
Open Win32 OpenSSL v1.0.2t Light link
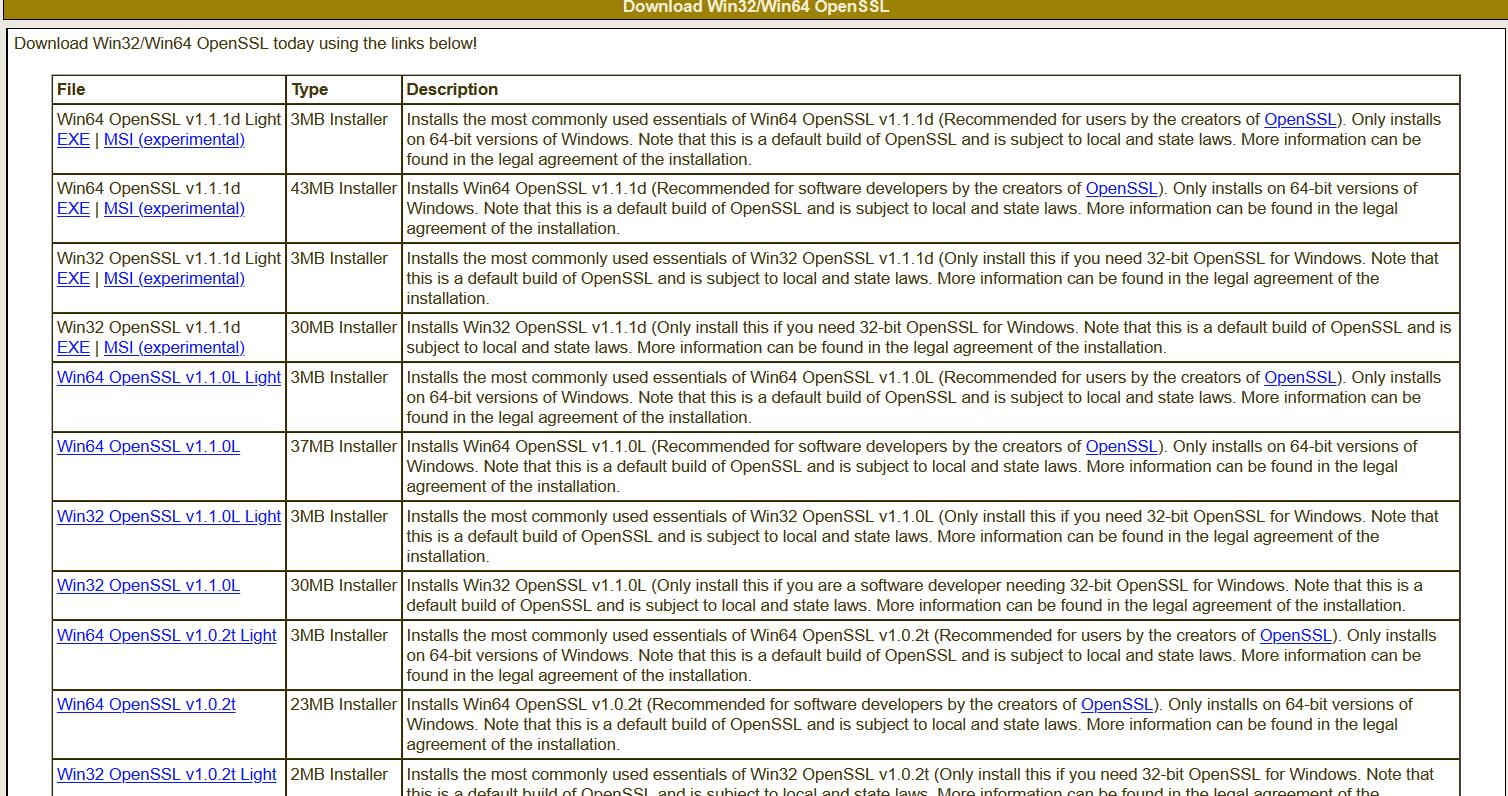pyautogui.click(x=167, y=775)
